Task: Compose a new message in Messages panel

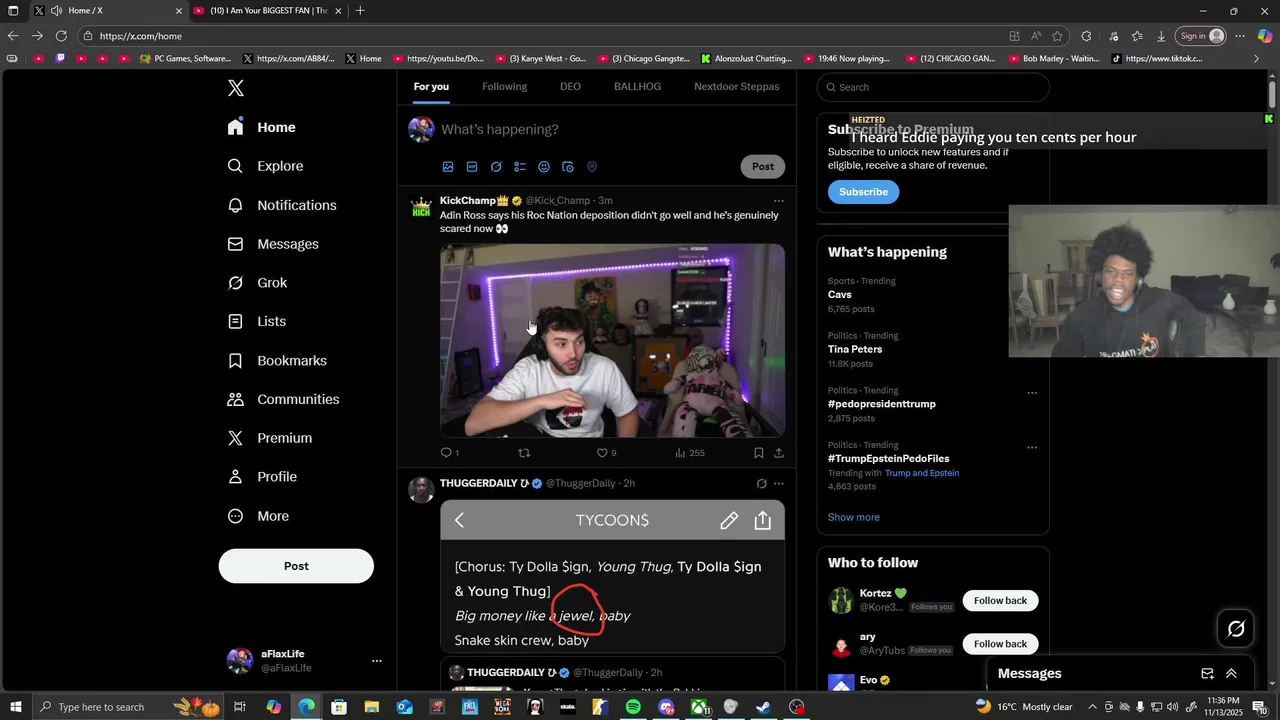Action: coord(1207,674)
